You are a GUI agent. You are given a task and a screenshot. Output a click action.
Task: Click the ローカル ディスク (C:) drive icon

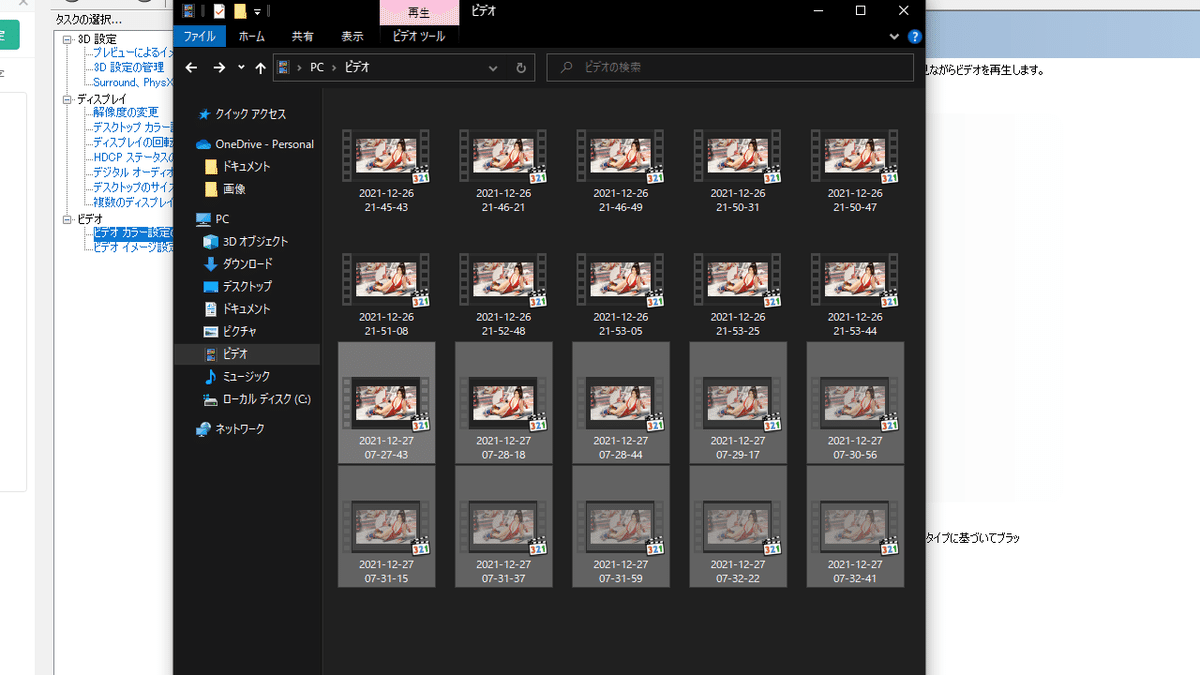point(211,399)
